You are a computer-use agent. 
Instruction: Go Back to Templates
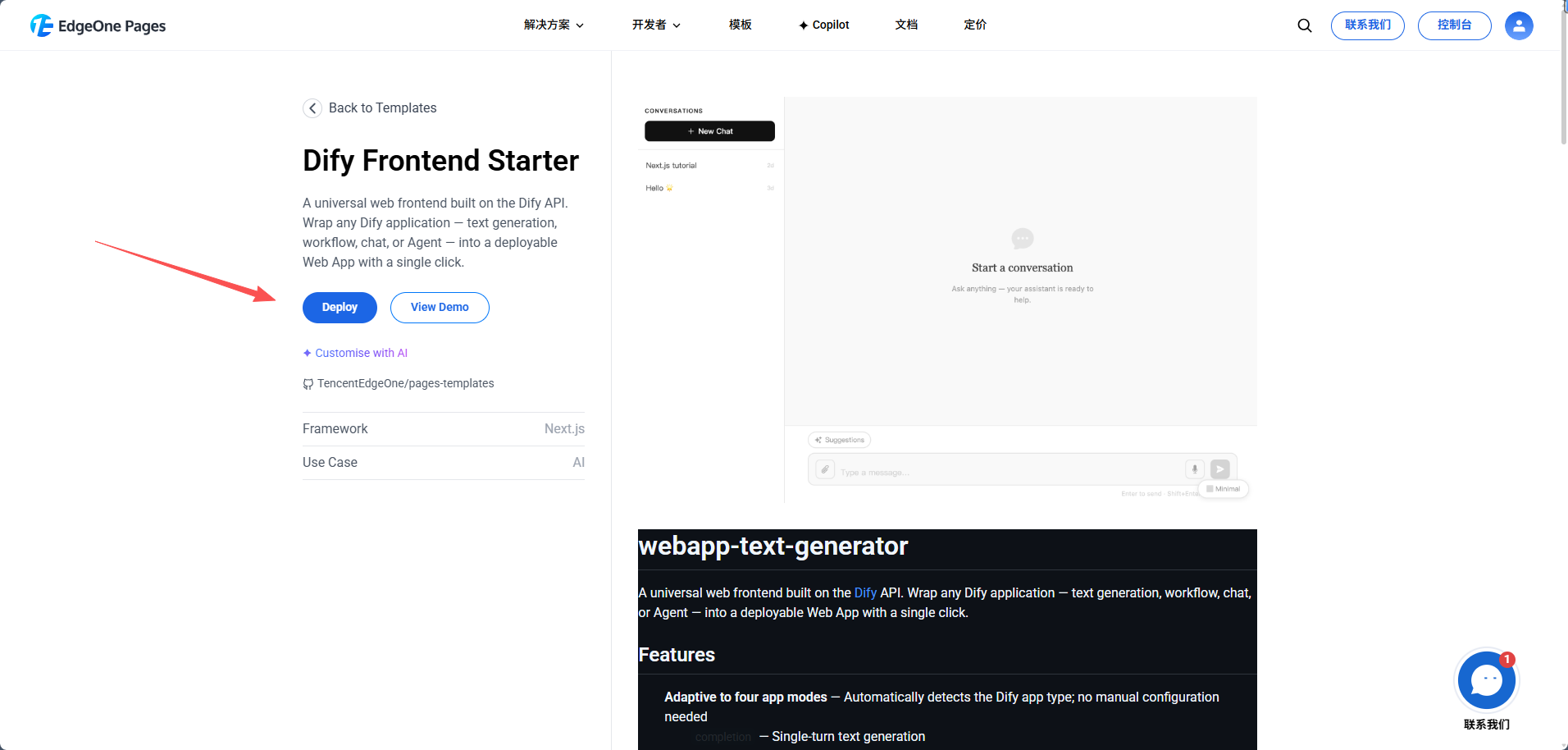tap(370, 108)
